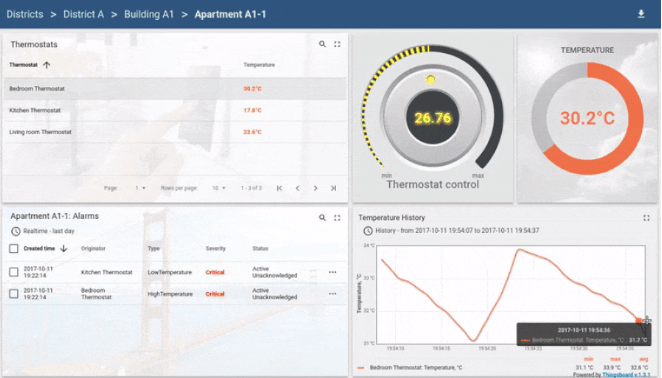Open actions menu for Bedroom Thermostat alarm
Viewport: 662px width, 378px height.
coord(333,294)
